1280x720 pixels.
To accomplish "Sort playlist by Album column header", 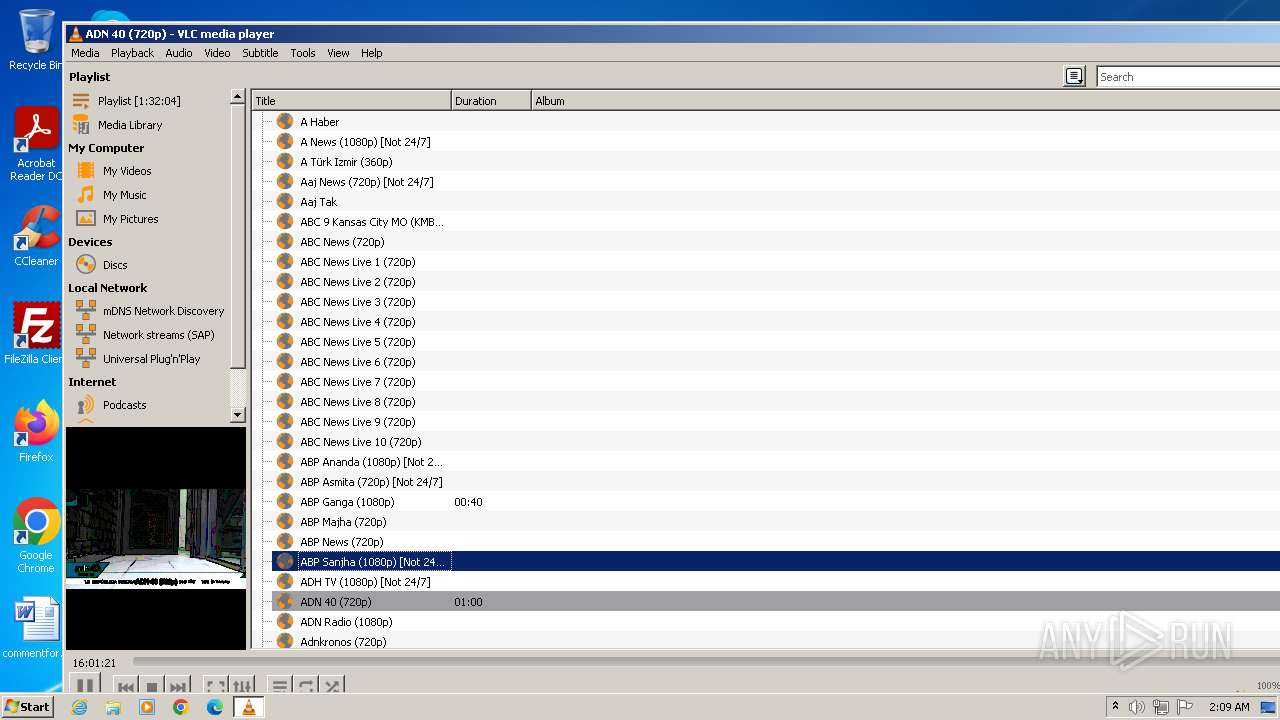I will tap(905, 101).
